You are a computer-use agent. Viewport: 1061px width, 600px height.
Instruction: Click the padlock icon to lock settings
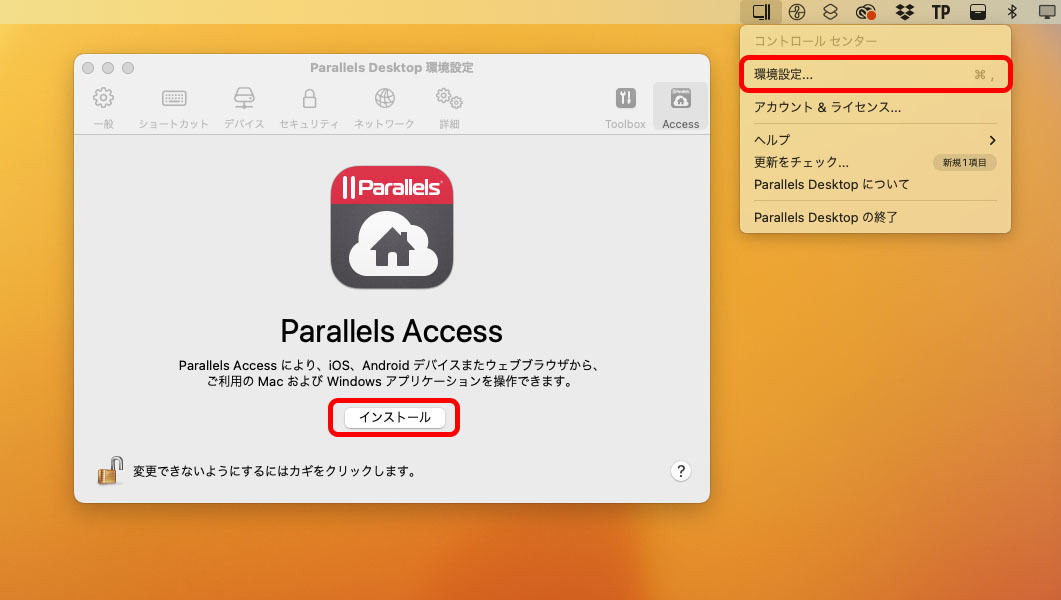[x=110, y=471]
